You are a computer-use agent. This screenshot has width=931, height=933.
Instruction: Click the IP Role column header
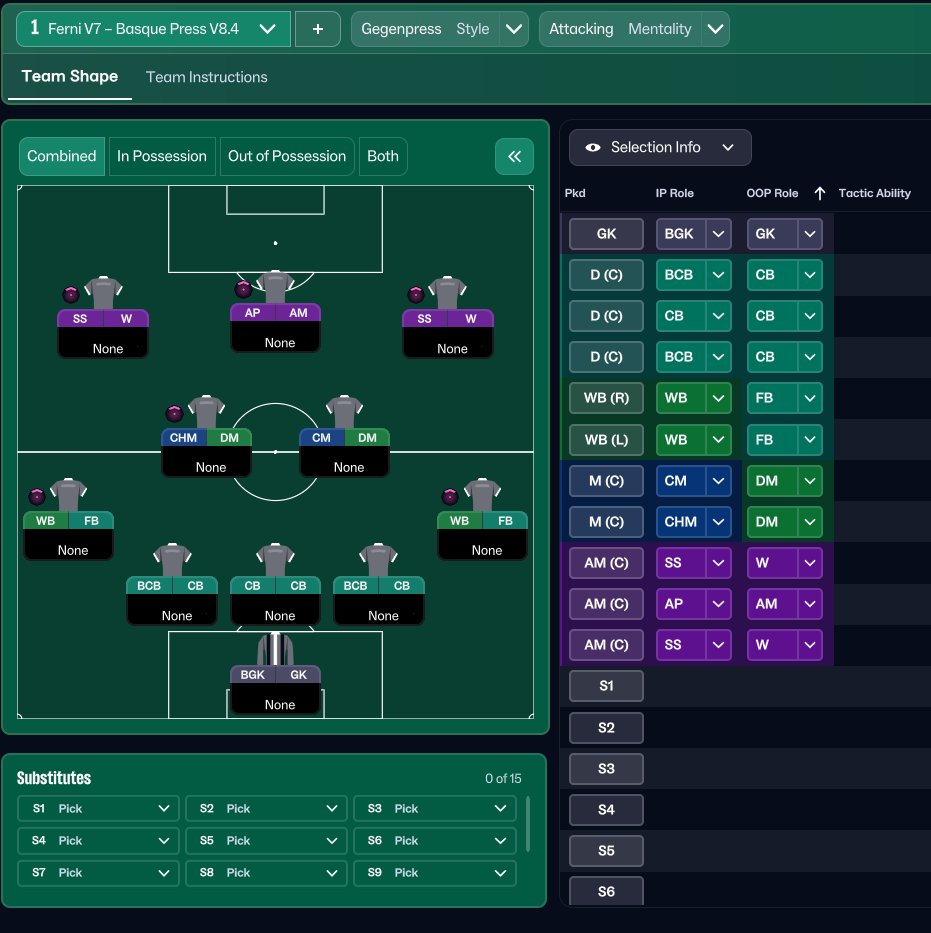[675, 193]
